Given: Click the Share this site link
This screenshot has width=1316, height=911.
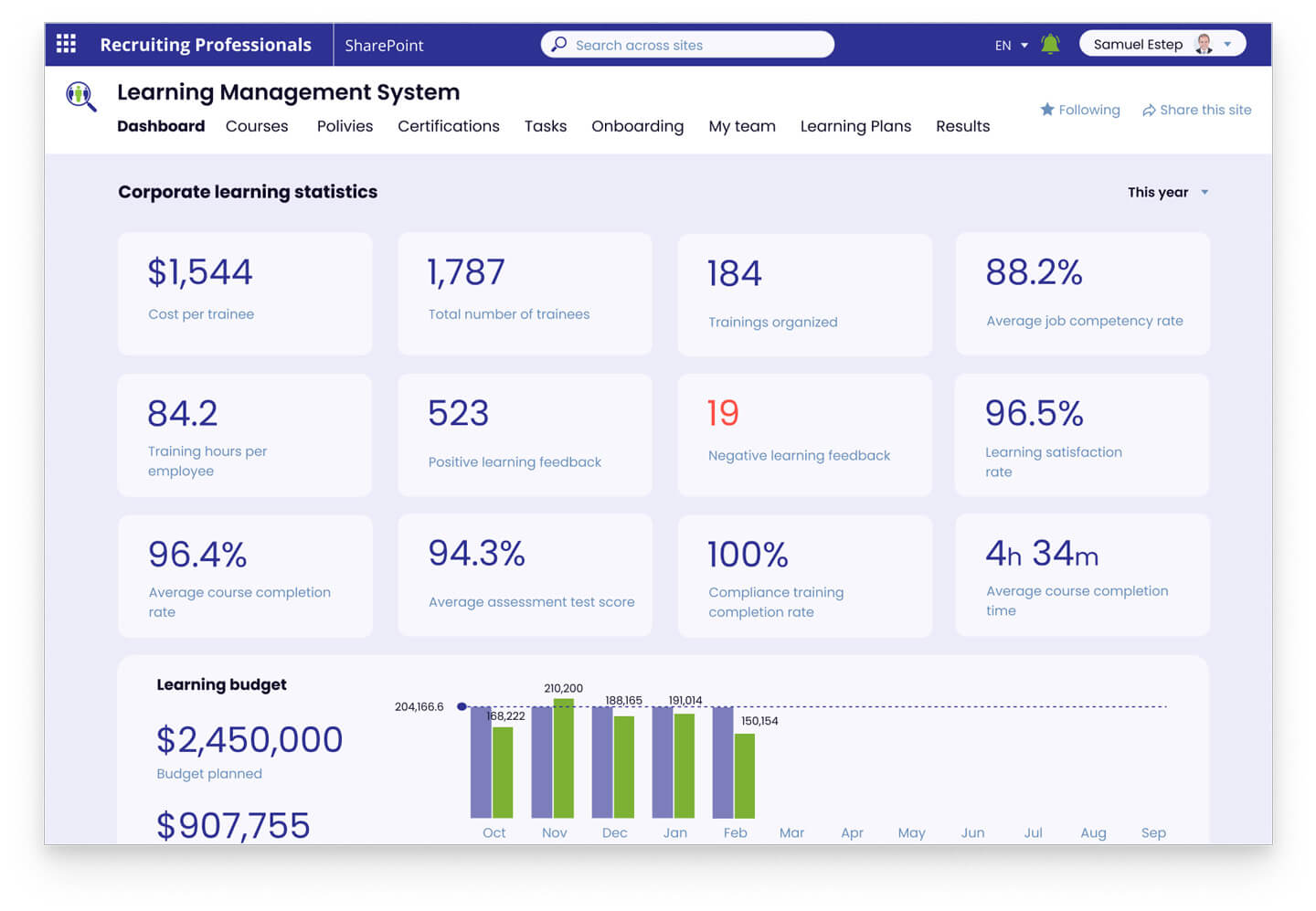Looking at the screenshot, I should 1205,110.
